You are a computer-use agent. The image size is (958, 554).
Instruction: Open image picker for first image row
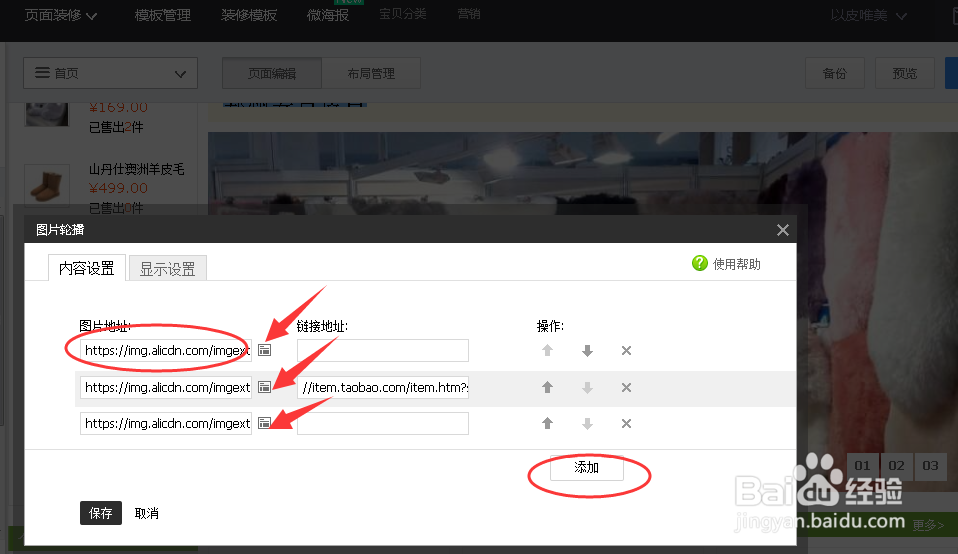pyautogui.click(x=265, y=350)
